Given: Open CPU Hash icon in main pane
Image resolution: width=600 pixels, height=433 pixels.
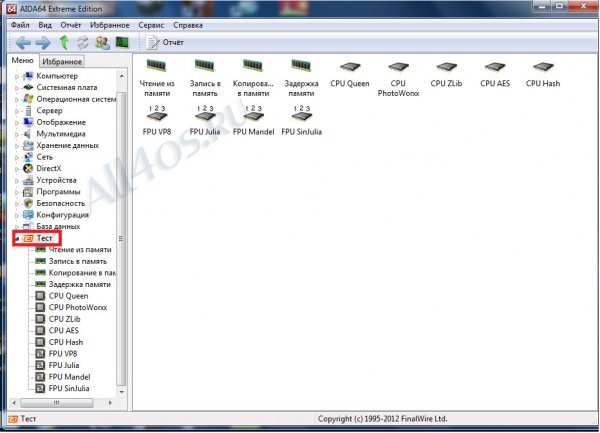Looking at the screenshot, I should tap(543, 74).
